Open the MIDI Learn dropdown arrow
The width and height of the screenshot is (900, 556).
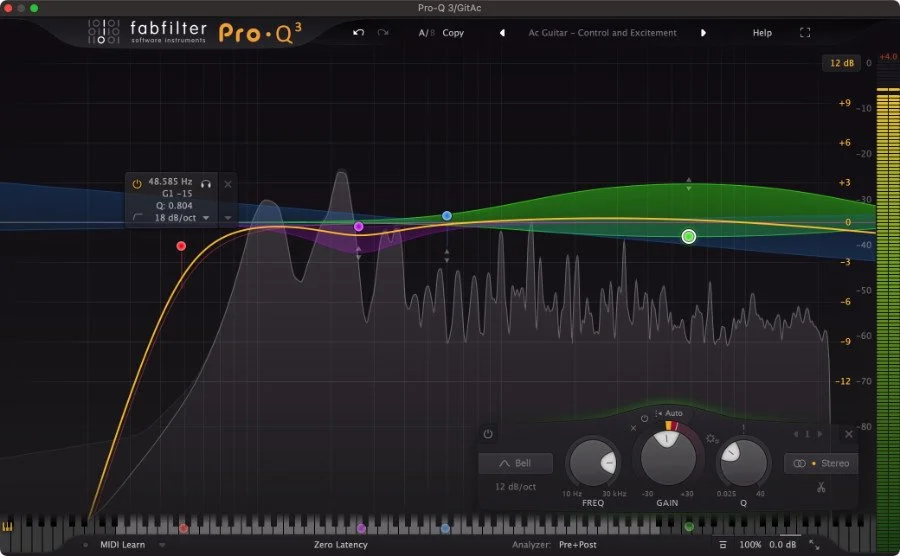pyautogui.click(x=162, y=545)
